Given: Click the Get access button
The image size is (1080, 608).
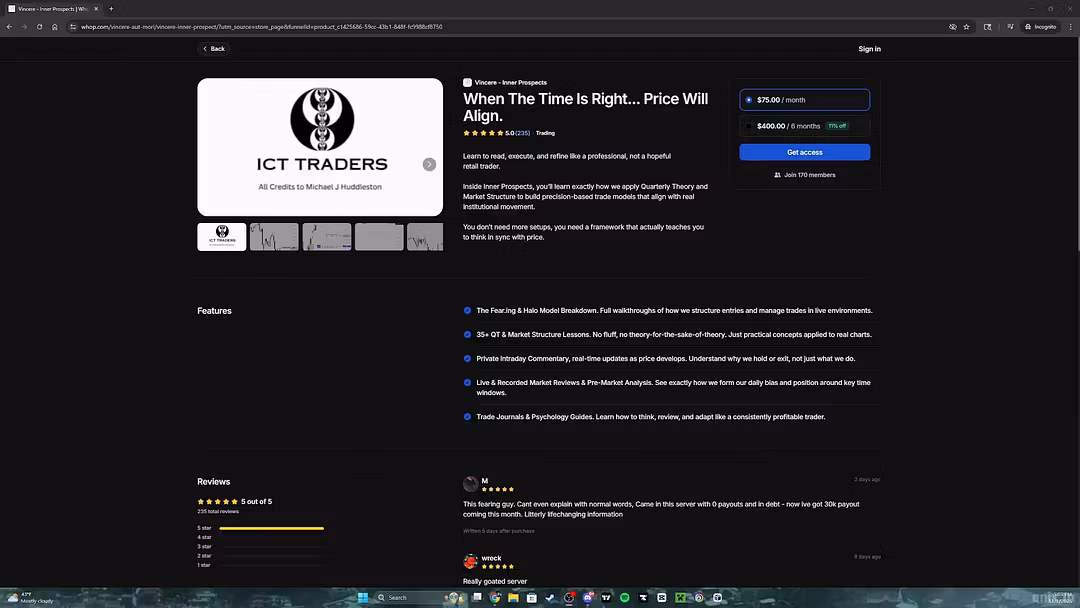Looking at the screenshot, I should tap(804, 152).
